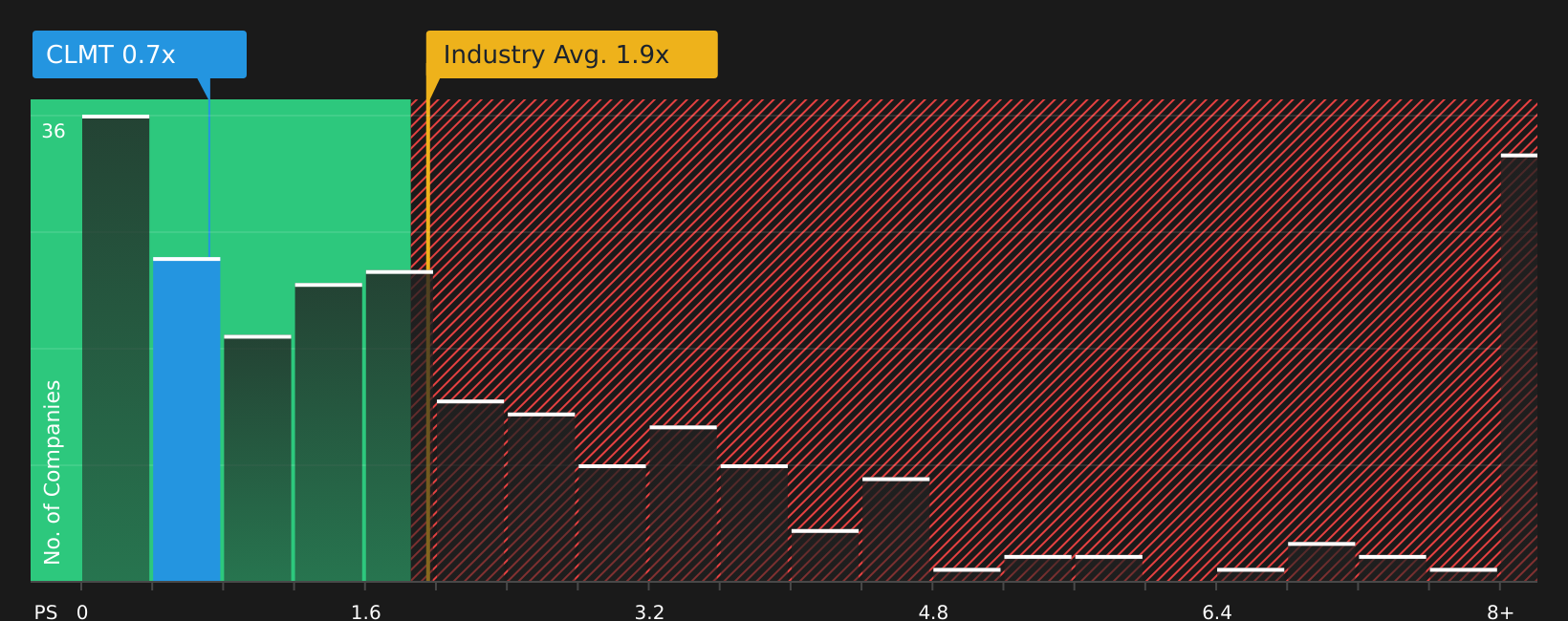Select the bar just left of 1.6

tap(329, 432)
